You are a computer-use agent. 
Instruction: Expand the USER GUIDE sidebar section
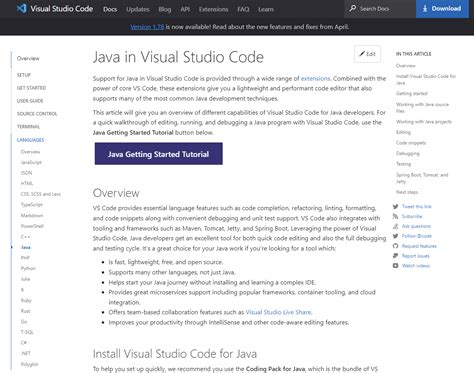(x=30, y=101)
